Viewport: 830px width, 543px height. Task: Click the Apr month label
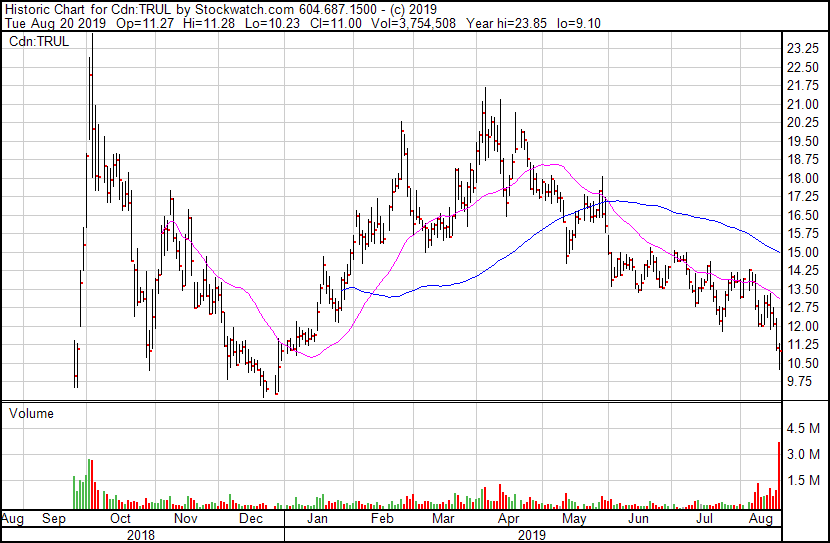click(x=509, y=519)
